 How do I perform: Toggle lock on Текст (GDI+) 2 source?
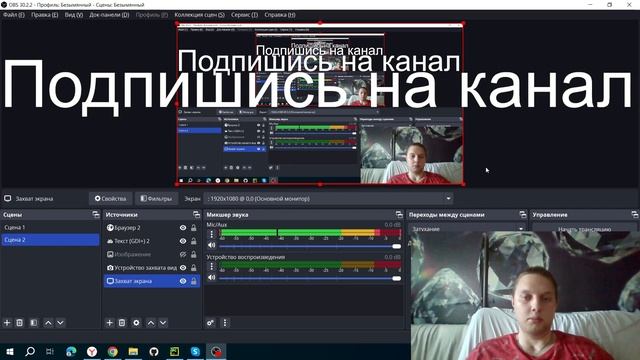coord(194,241)
